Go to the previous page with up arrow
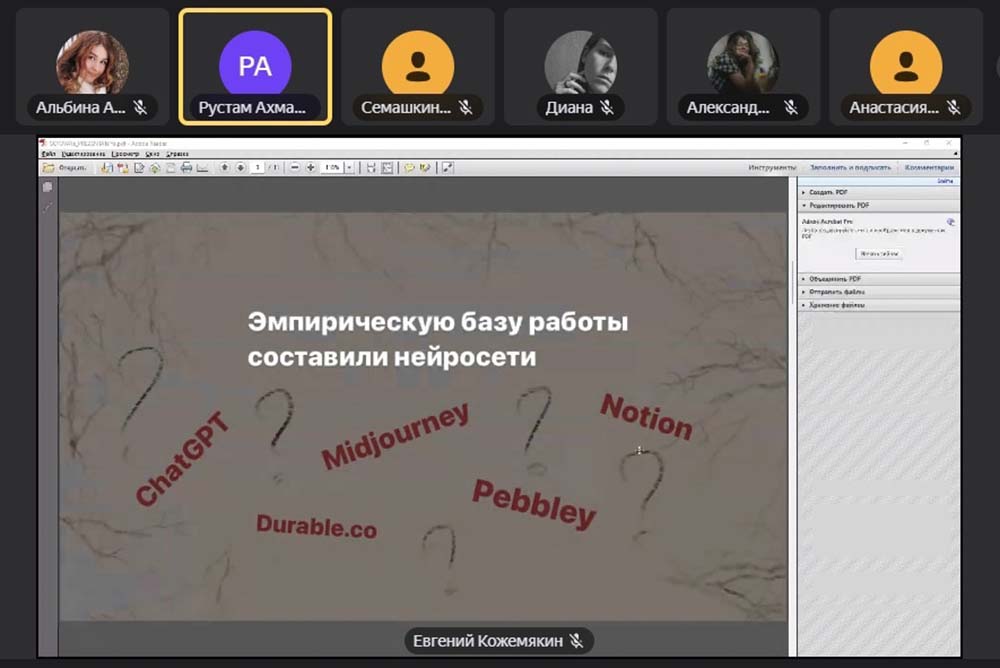Screen dimensions: 1000x668 pos(225,168)
